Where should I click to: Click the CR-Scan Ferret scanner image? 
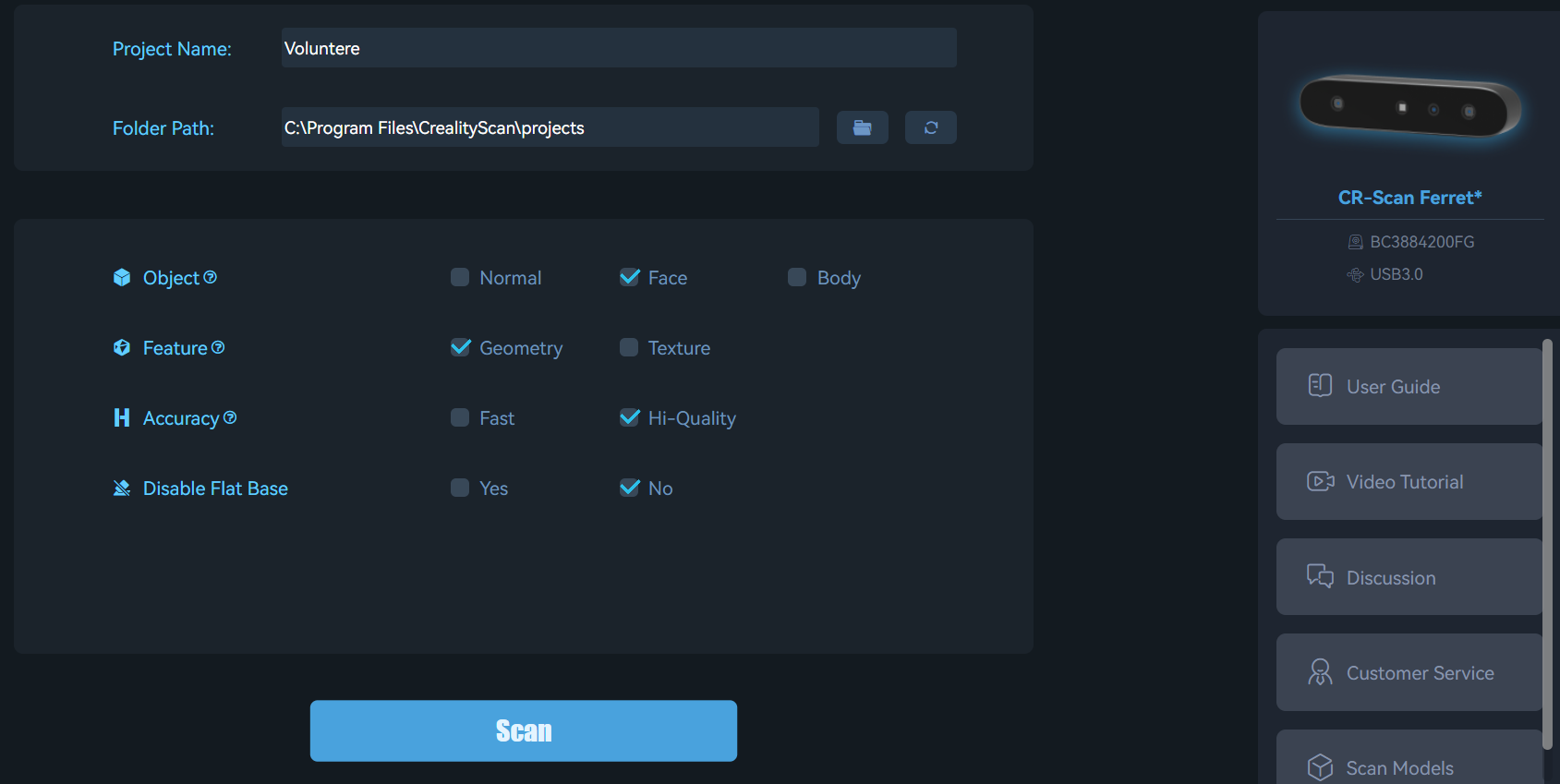point(1410,106)
